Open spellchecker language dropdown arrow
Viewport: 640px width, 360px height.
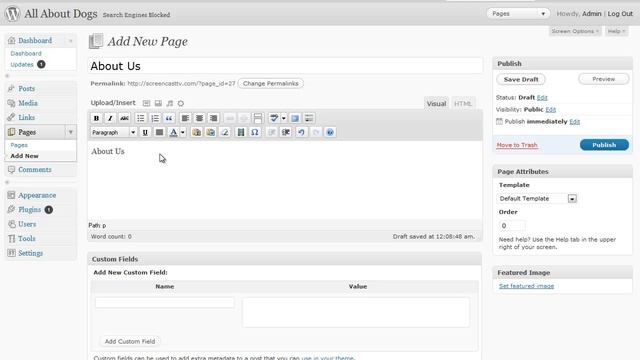(284, 118)
